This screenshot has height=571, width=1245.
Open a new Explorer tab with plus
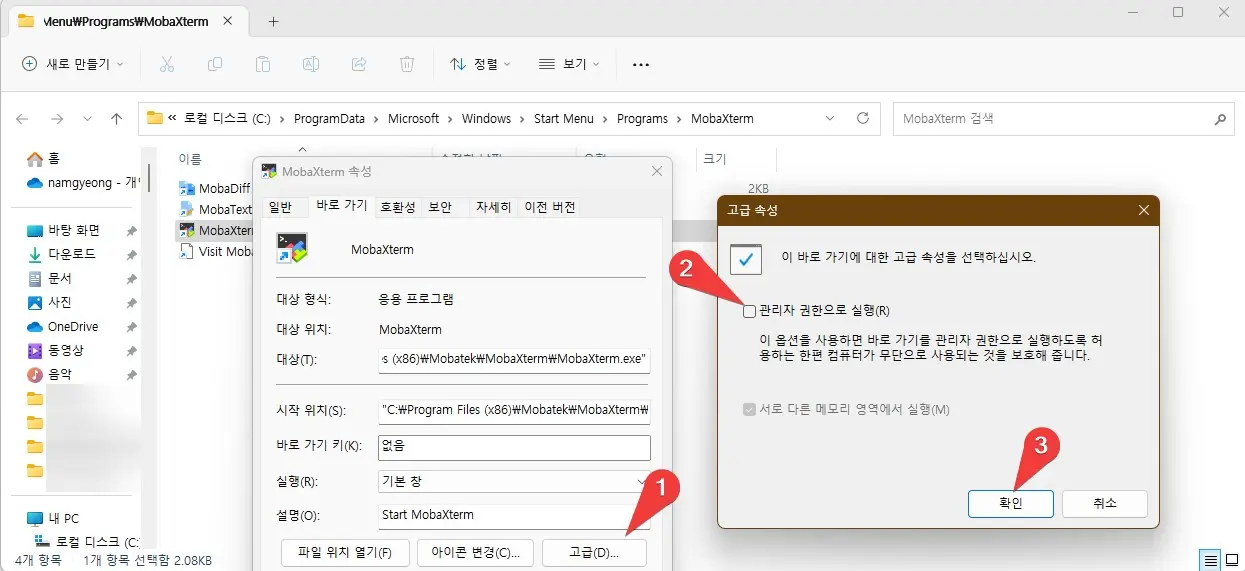pyautogui.click(x=273, y=21)
